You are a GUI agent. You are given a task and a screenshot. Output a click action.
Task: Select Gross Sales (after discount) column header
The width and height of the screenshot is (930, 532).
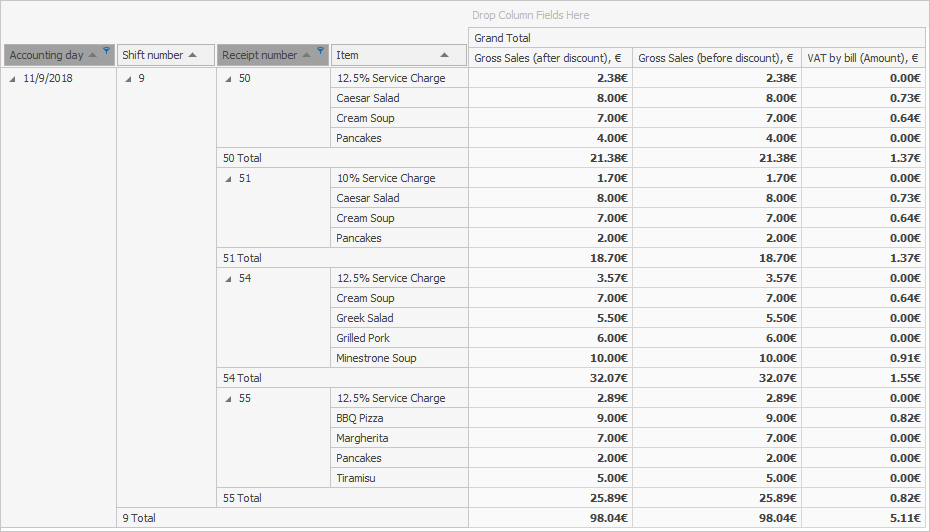549,58
